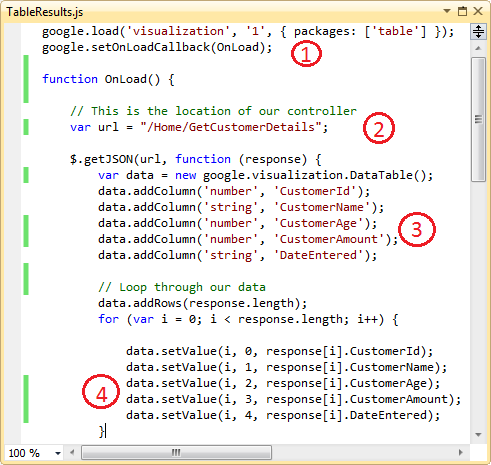Click the "/Home/GetCustomerDetails" url string
Image resolution: width=491 pixels, height=465 pixels.
coord(231,127)
